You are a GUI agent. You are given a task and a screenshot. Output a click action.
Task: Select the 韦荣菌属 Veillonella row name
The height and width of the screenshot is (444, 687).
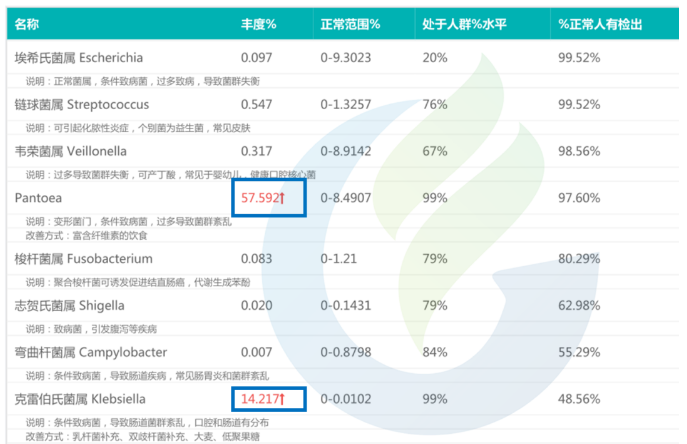pyautogui.click(x=71, y=151)
